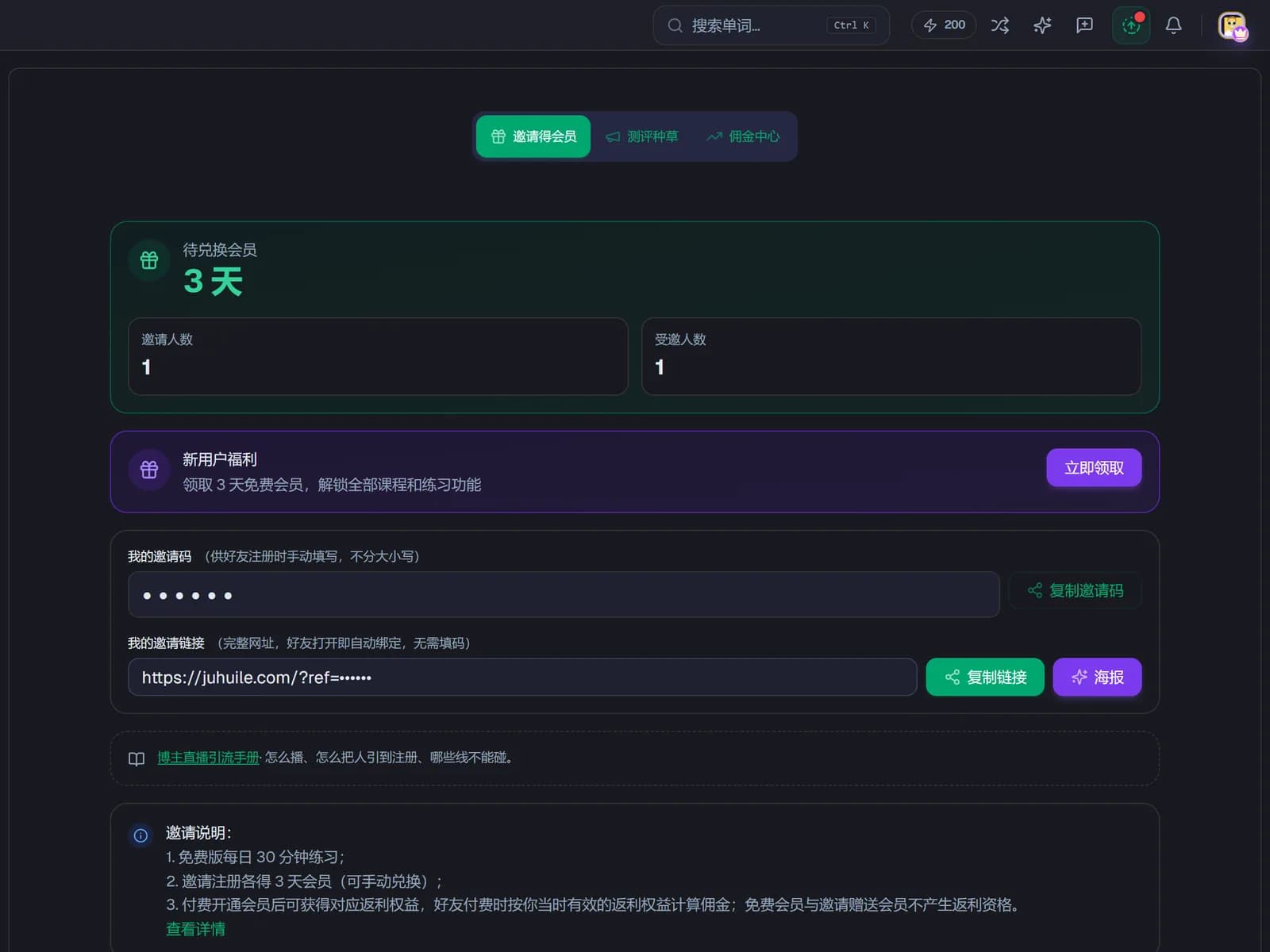Click the invite link URL field
This screenshot has height=952, width=1270.
point(522,677)
